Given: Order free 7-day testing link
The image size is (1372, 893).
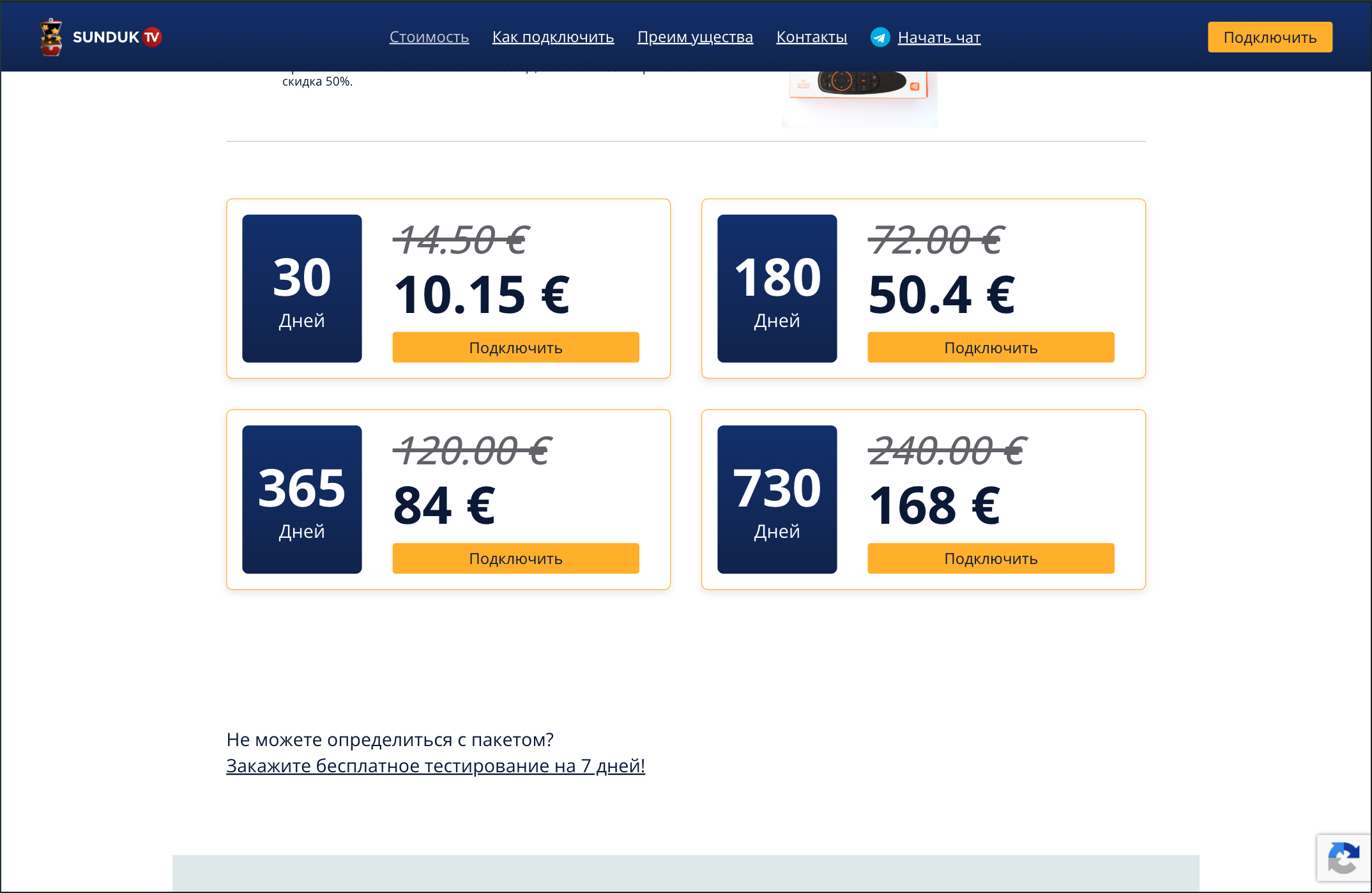Looking at the screenshot, I should [436, 765].
